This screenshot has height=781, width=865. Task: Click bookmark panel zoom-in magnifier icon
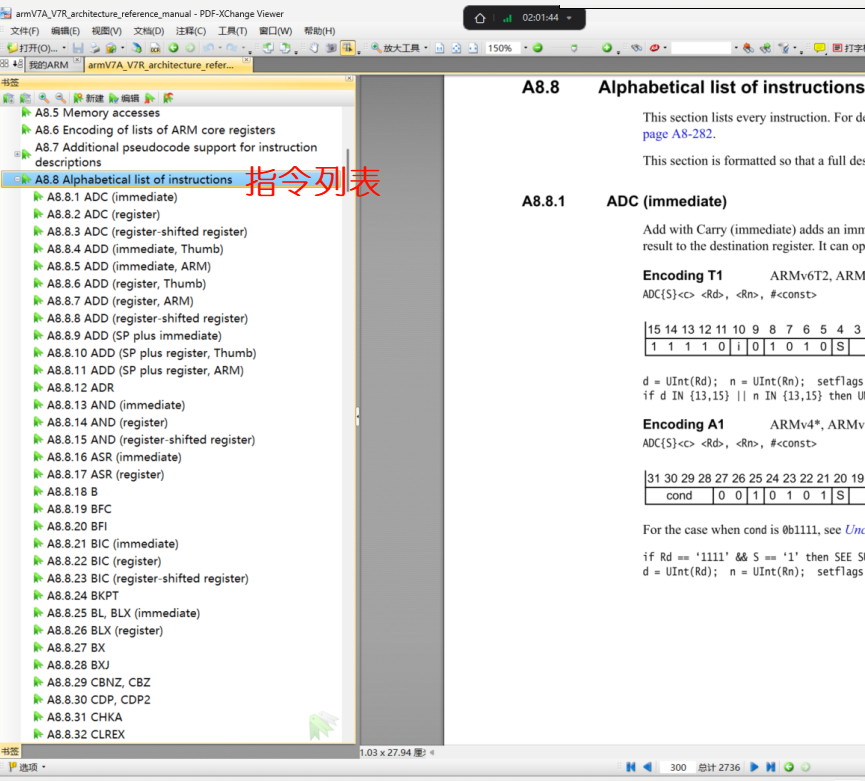[x=43, y=98]
